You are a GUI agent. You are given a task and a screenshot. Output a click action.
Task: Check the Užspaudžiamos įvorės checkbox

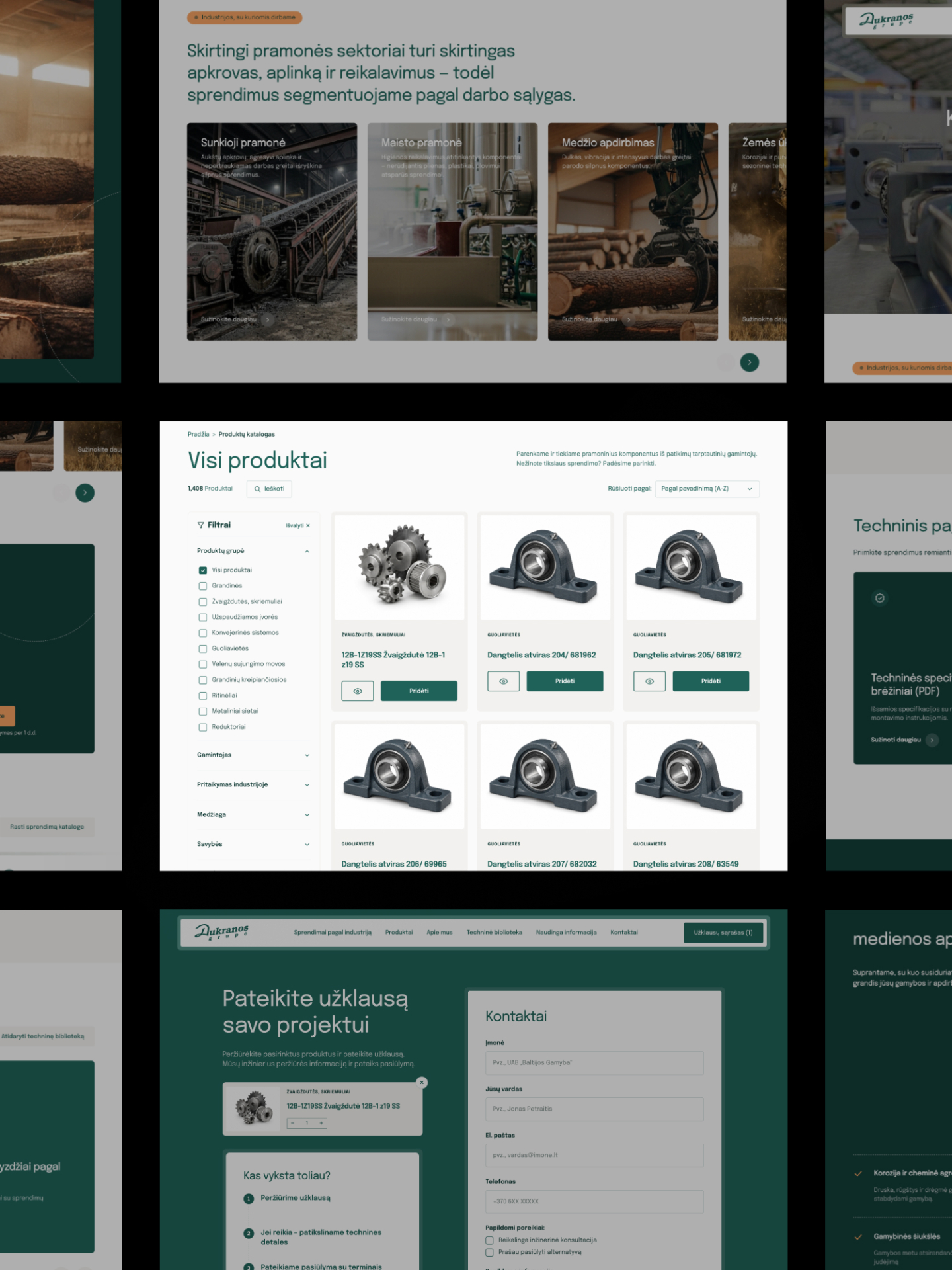[x=203, y=617]
